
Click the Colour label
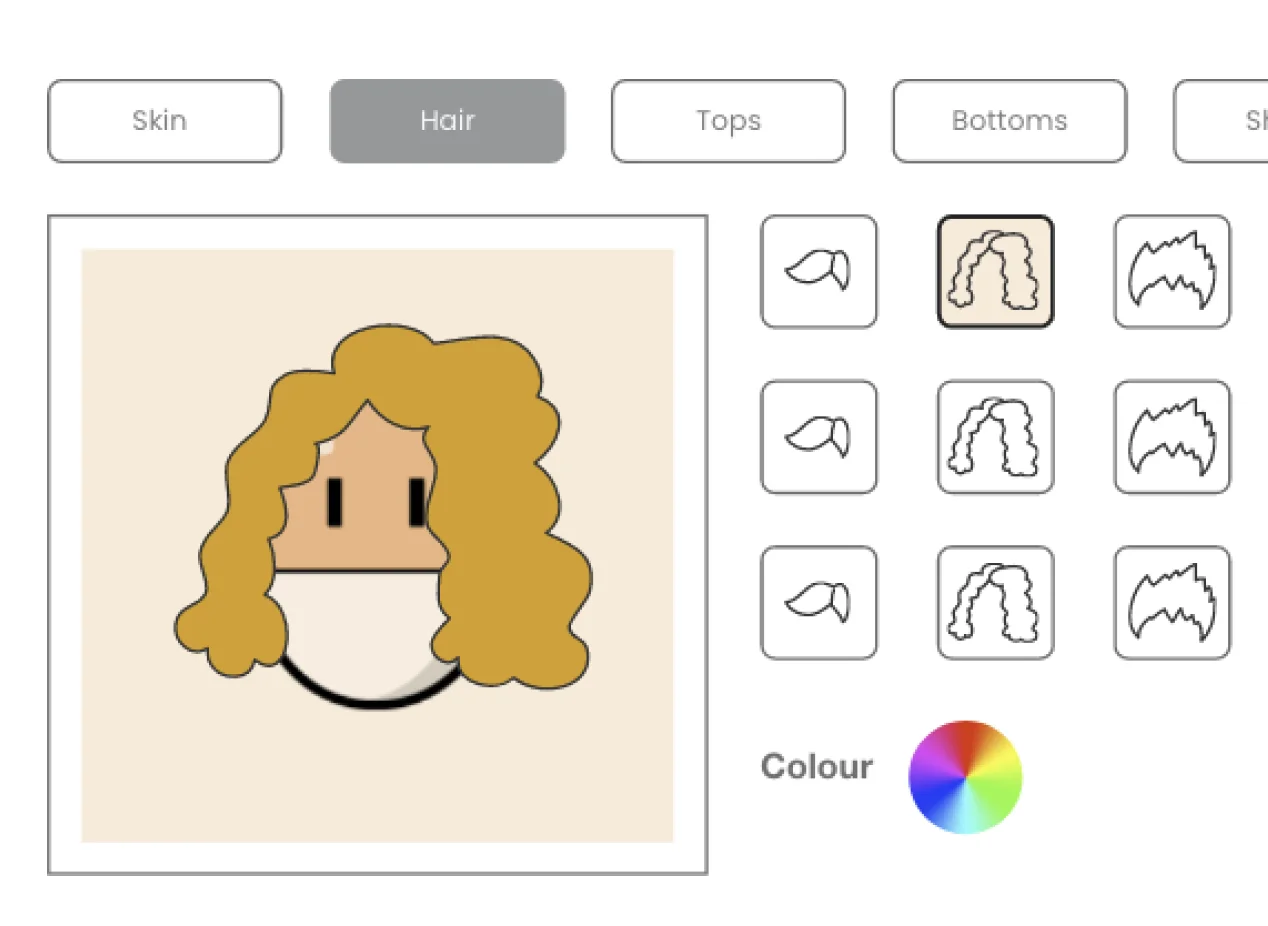816,767
